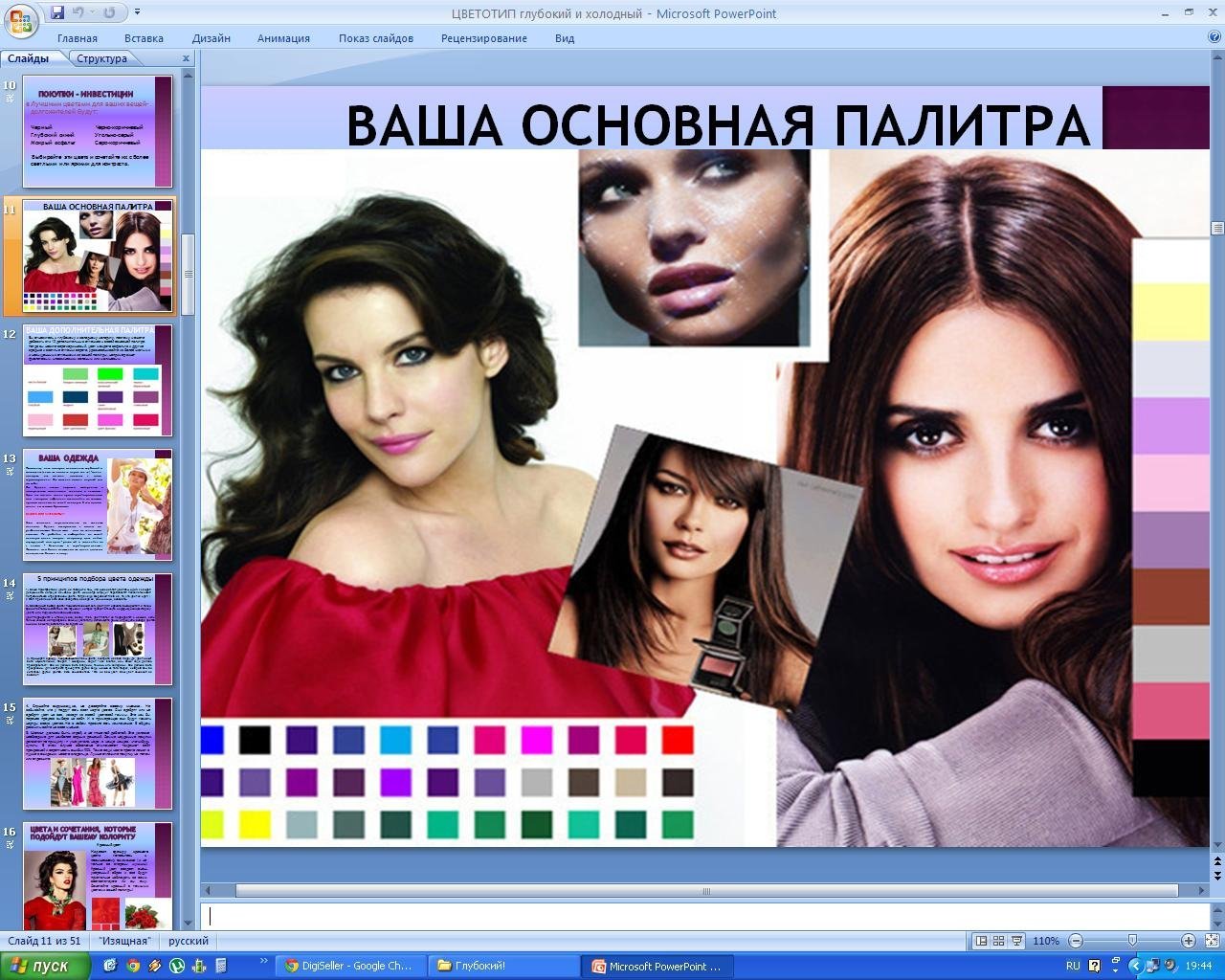Expand Customize Quick Access Toolbar dropdown
The height and width of the screenshot is (980, 1225).
(x=137, y=12)
